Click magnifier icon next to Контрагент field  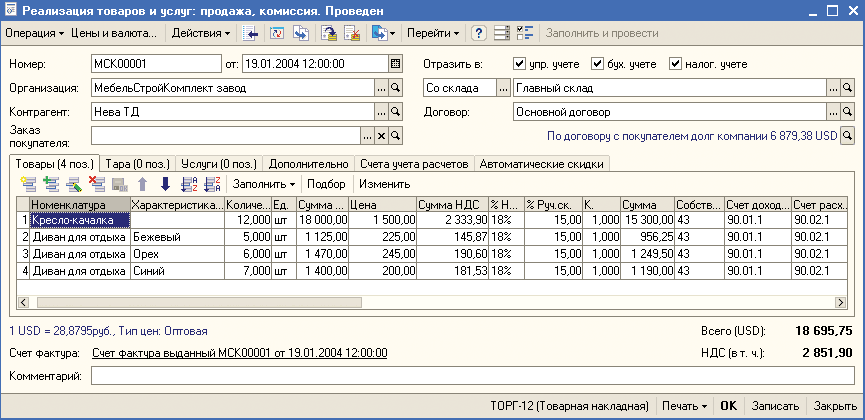point(395,112)
